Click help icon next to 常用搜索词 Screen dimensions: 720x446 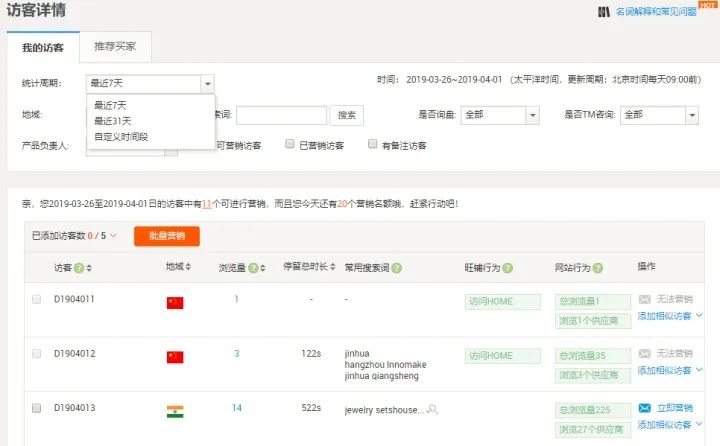397,268
